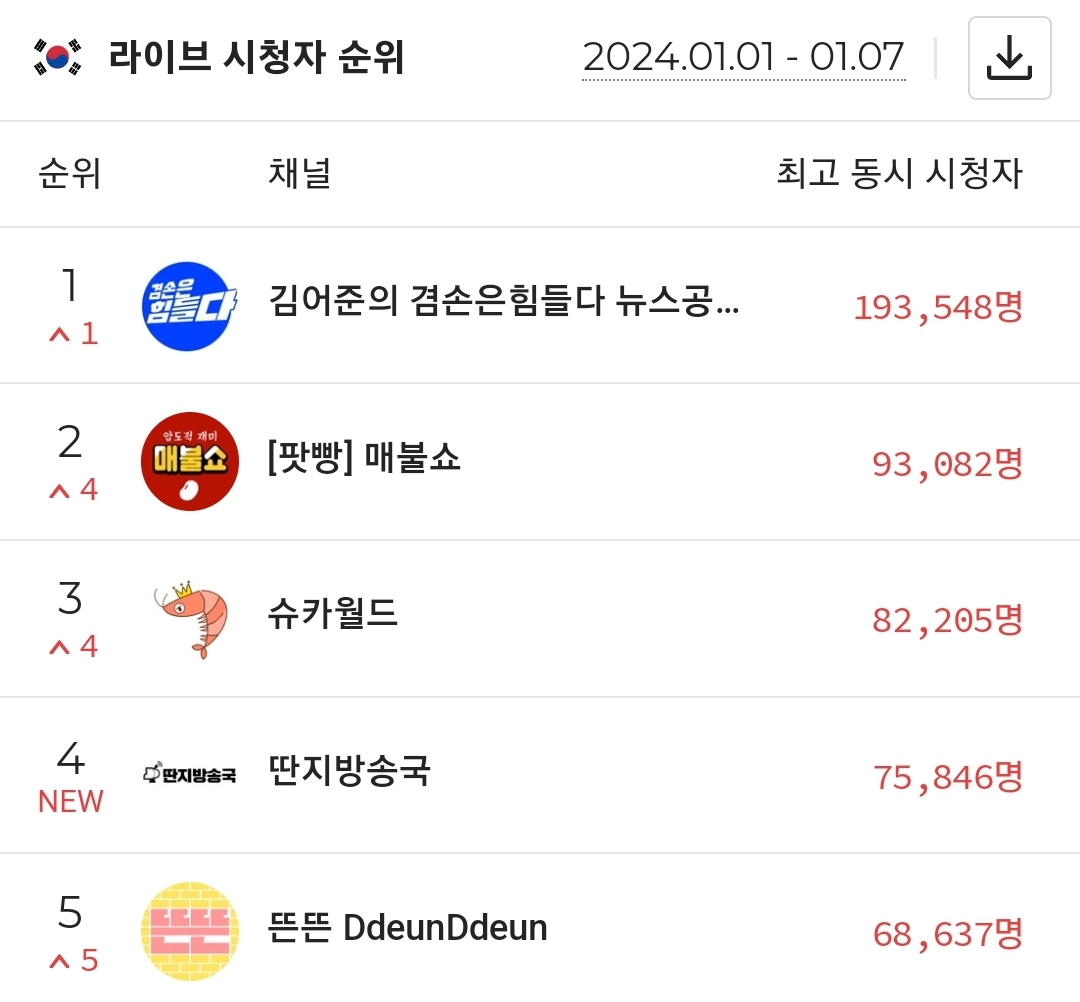Click the 라이브 시청자 순위 title
This screenshot has width=1080, height=1002.
point(256,58)
